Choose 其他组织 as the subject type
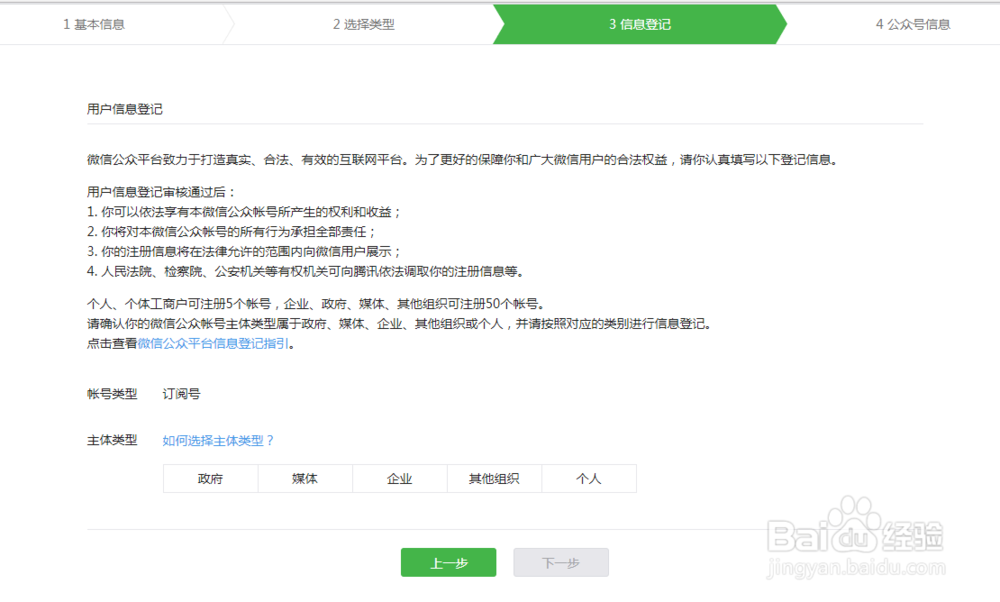 pos(494,478)
